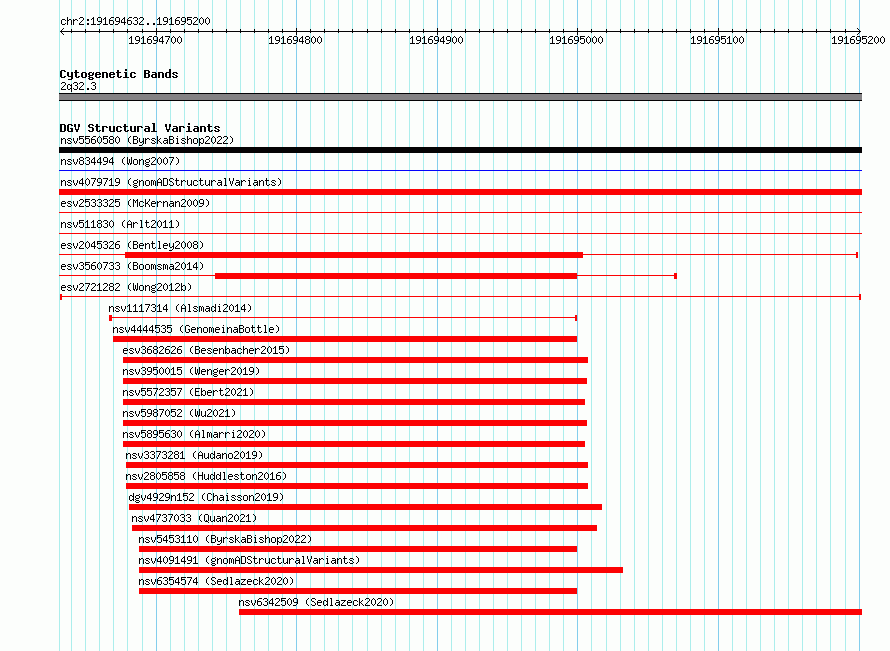
Task: Select dgv4929n152 (Chaisson2019) label
Action: click(x=206, y=497)
